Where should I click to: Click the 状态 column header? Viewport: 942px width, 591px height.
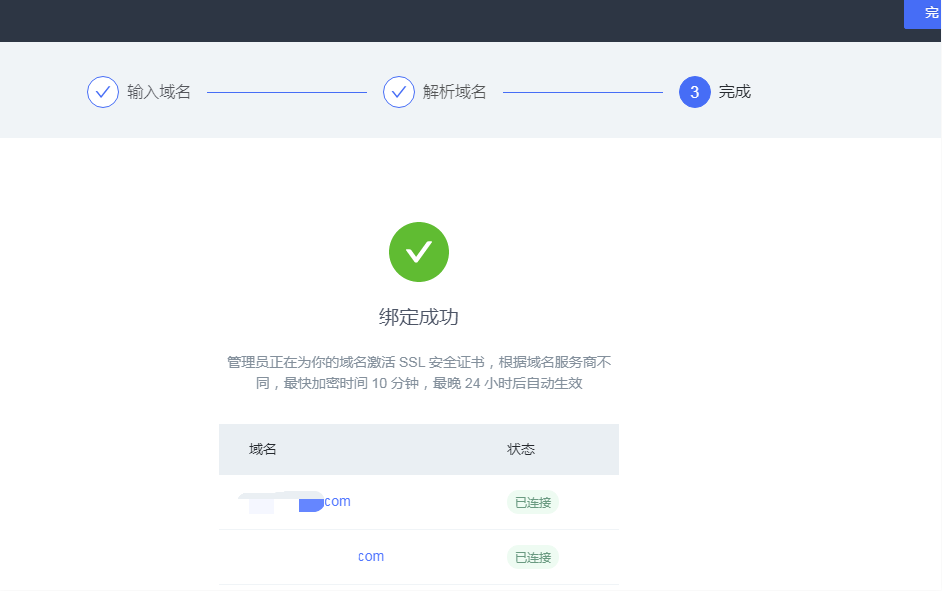pyautogui.click(x=521, y=449)
